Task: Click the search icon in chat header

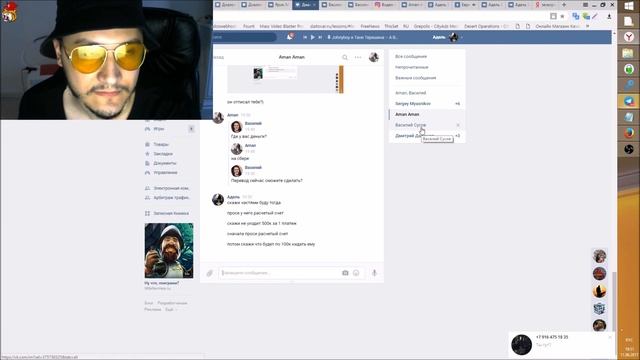Action: [x=345, y=58]
